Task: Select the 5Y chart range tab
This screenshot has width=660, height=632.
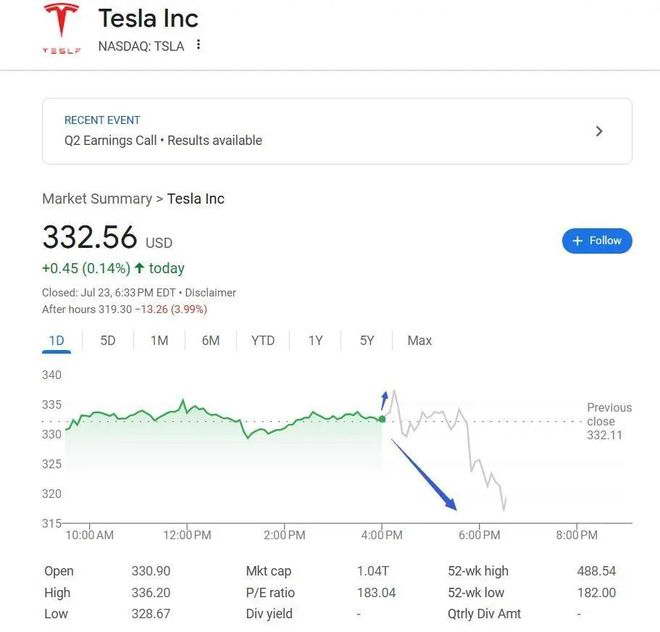Action: pos(367,341)
